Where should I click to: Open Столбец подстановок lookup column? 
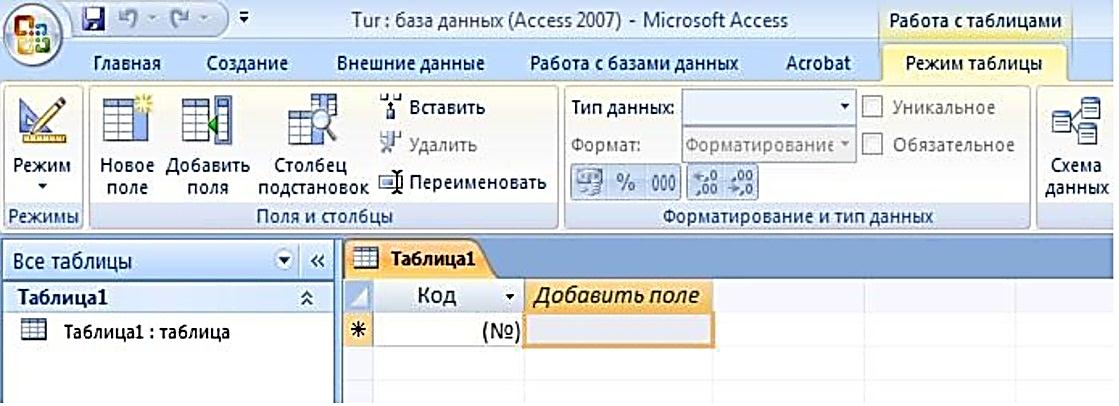click(313, 118)
